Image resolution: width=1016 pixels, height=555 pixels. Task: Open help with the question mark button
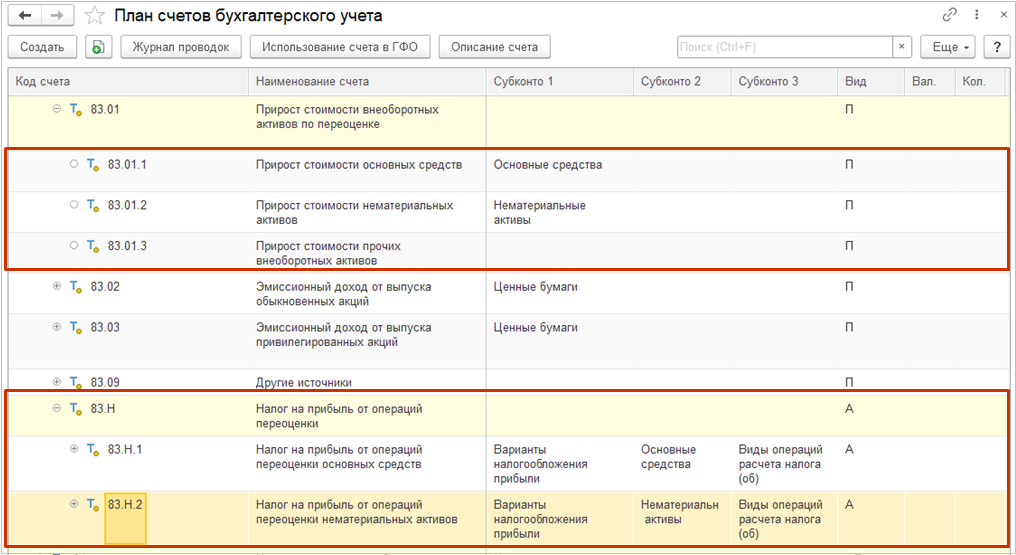[x=996, y=47]
